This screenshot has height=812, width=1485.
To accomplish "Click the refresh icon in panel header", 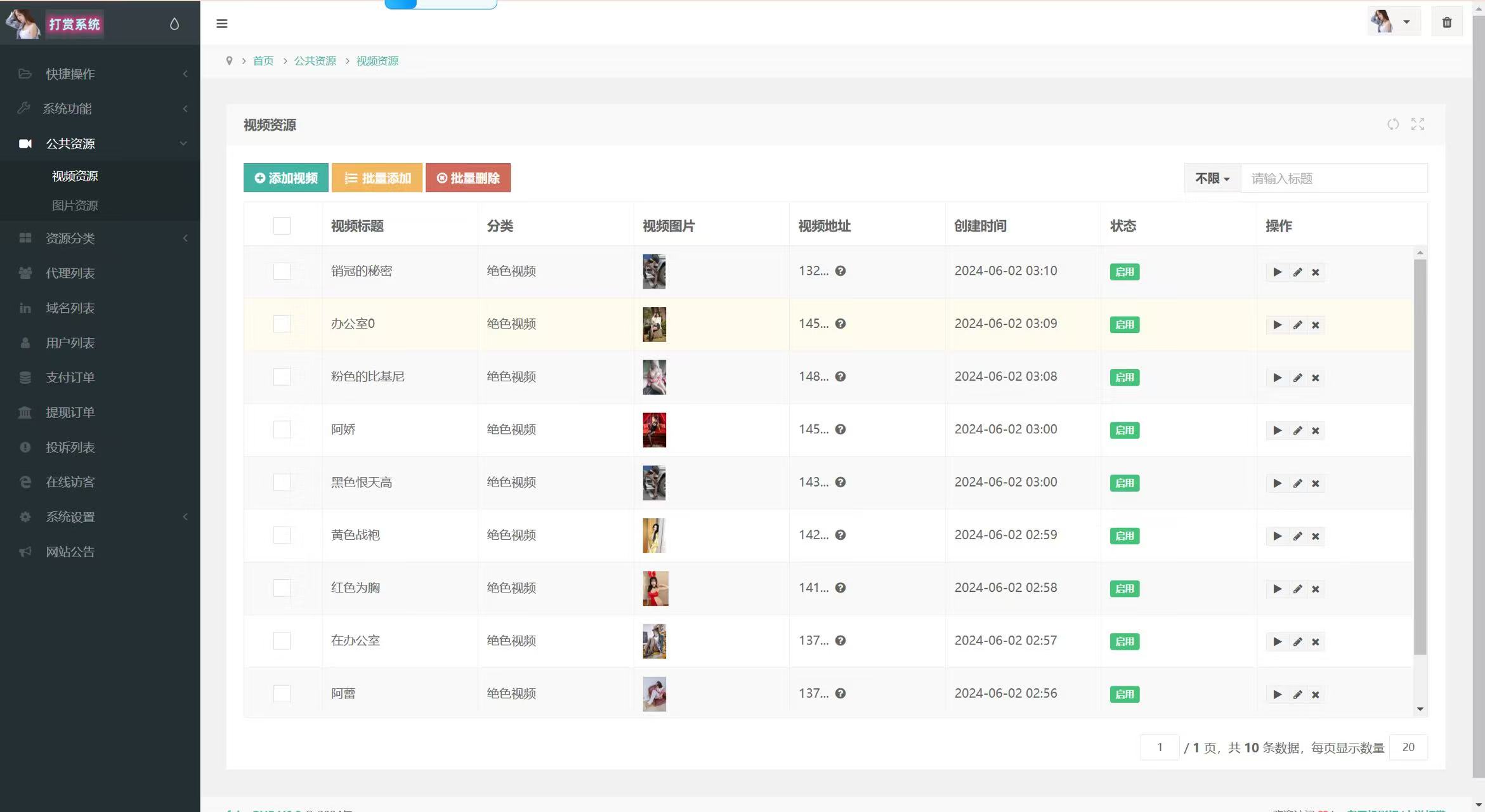I will point(1392,124).
